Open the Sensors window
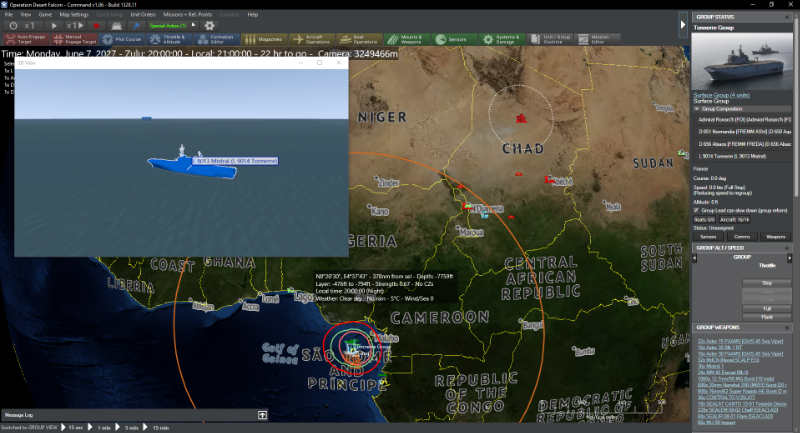 pyautogui.click(x=455, y=39)
